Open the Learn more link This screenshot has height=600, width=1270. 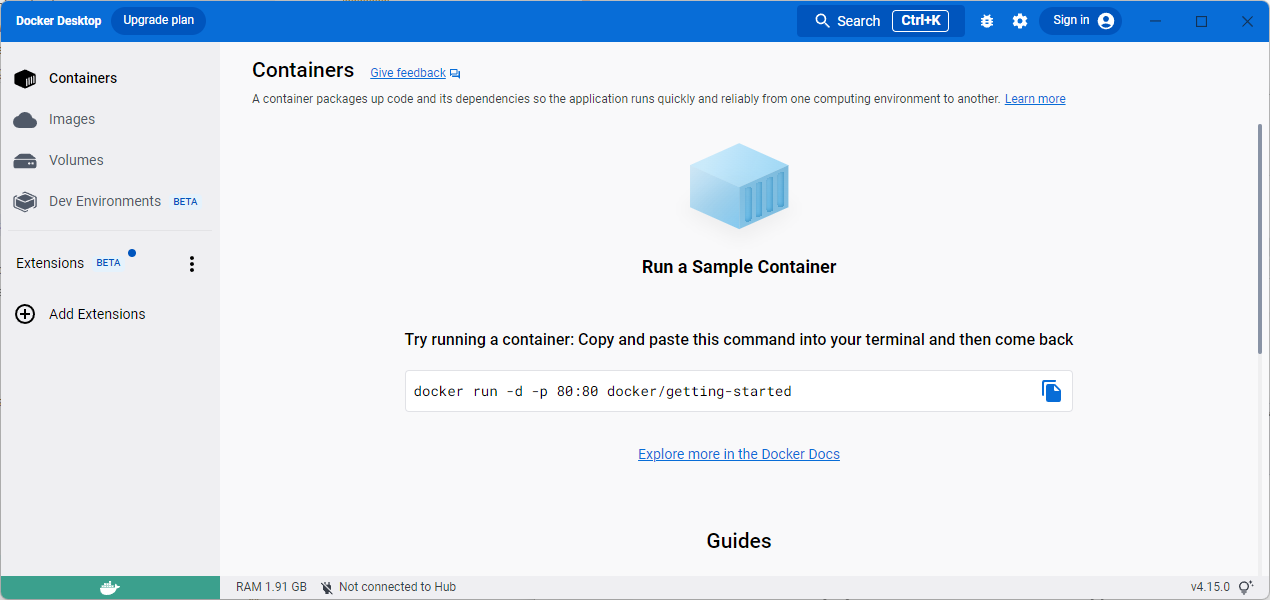click(1035, 99)
